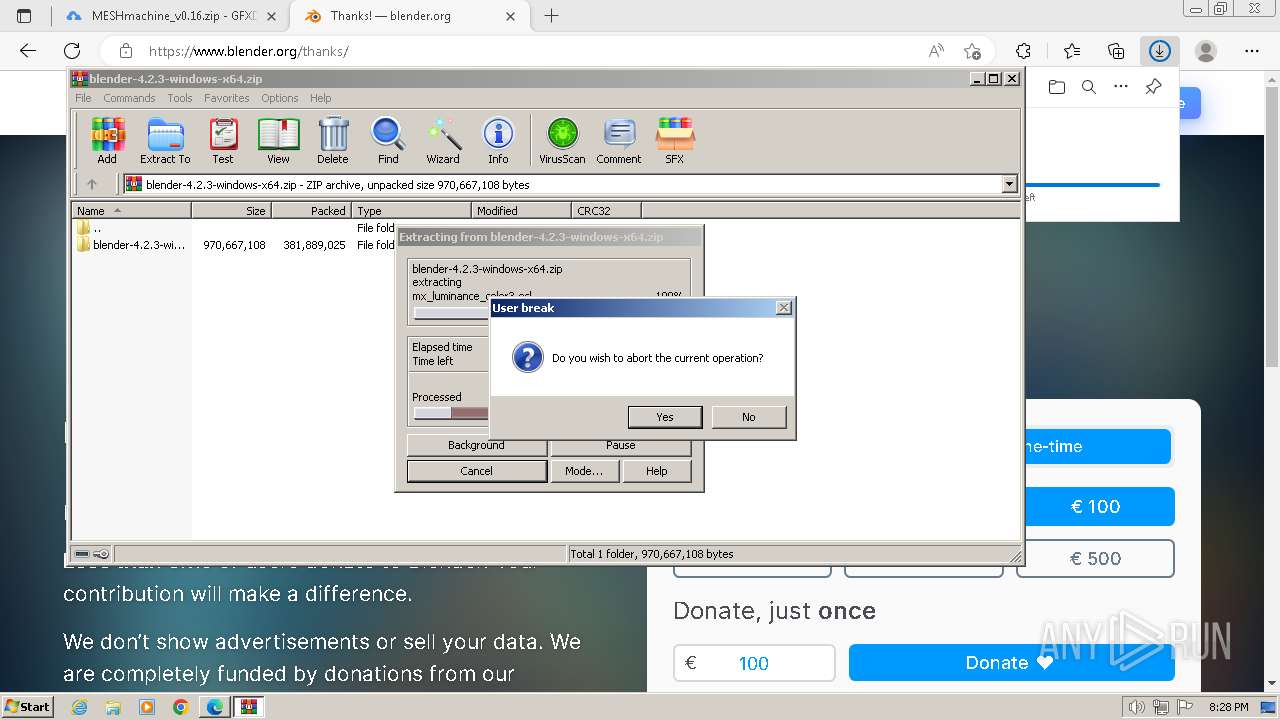Click Background in extracting dialog

476,445
